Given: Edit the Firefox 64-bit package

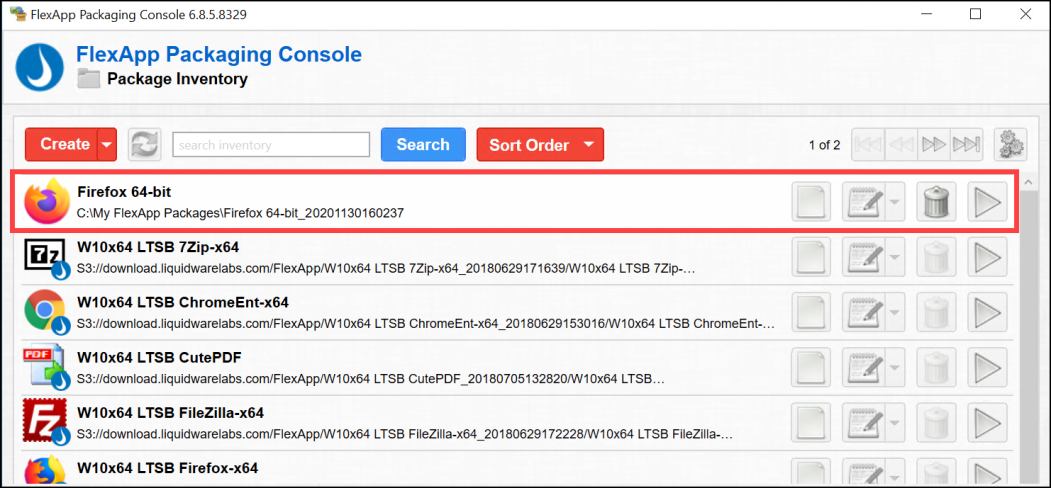Looking at the screenshot, I should pos(862,203).
